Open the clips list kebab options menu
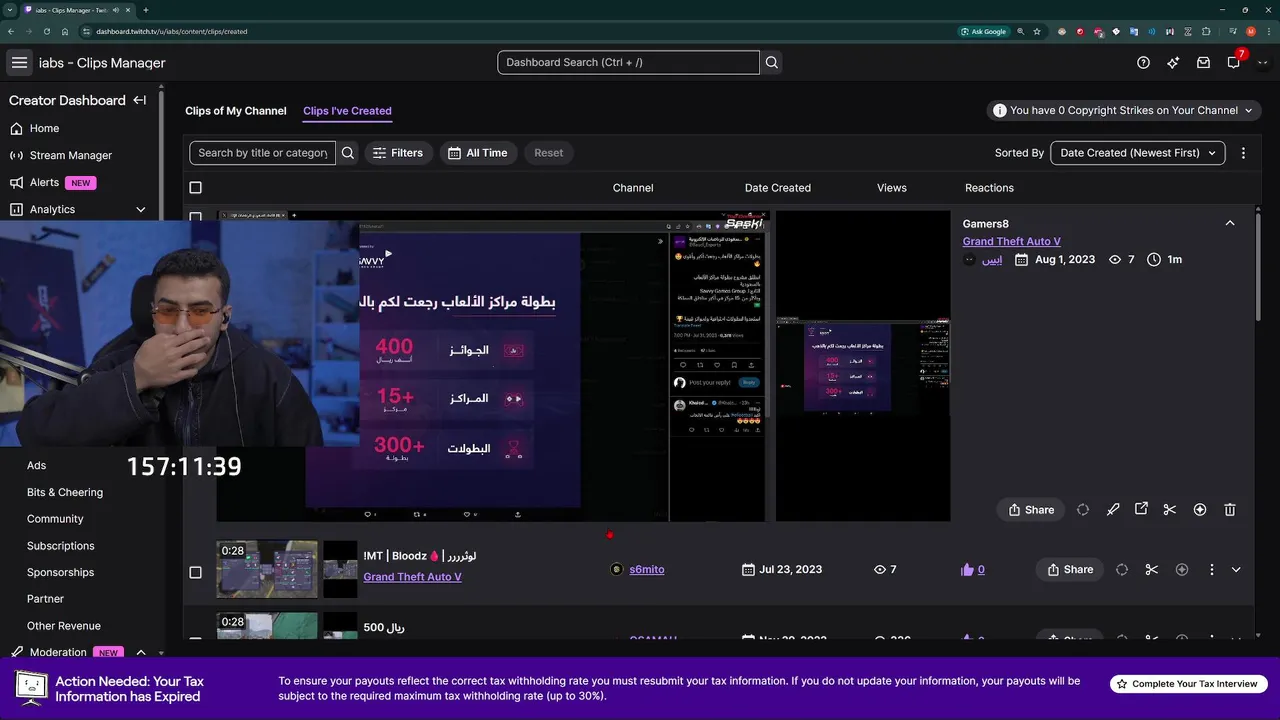 pyautogui.click(x=1243, y=153)
